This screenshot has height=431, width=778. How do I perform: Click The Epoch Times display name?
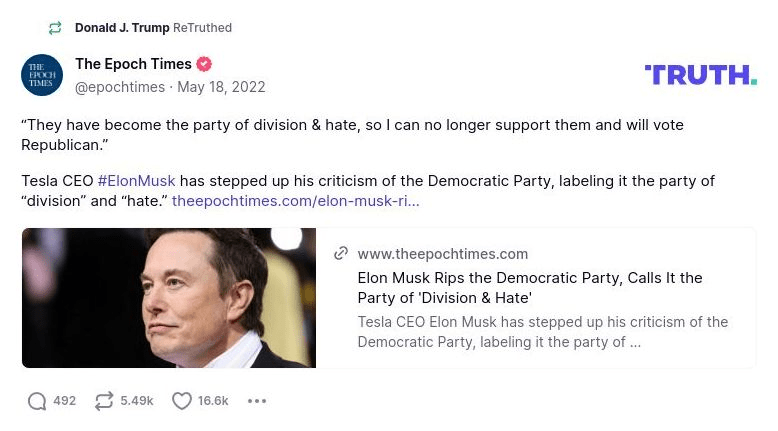coord(133,64)
